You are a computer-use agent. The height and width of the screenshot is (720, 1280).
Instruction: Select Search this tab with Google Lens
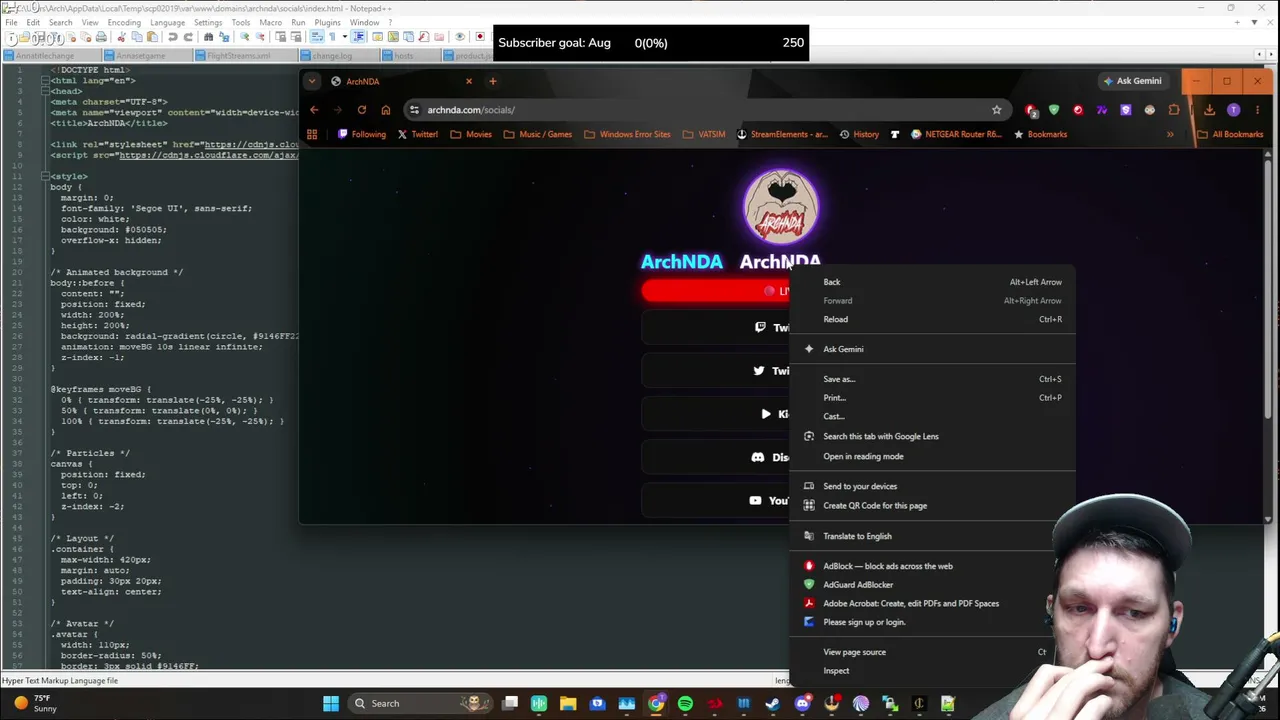[x=932, y=436]
